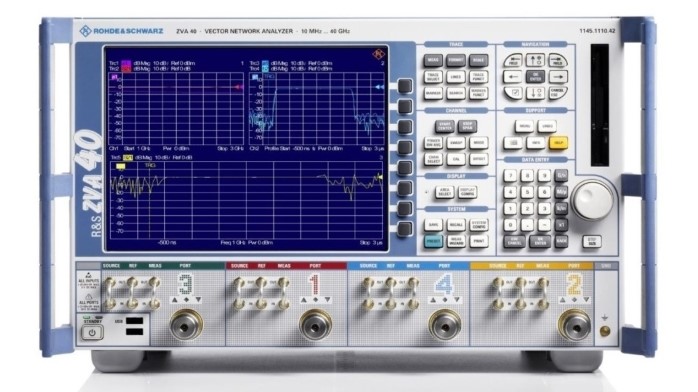Push the SAVE system key
The width and height of the screenshot is (698, 392).
(x=433, y=225)
